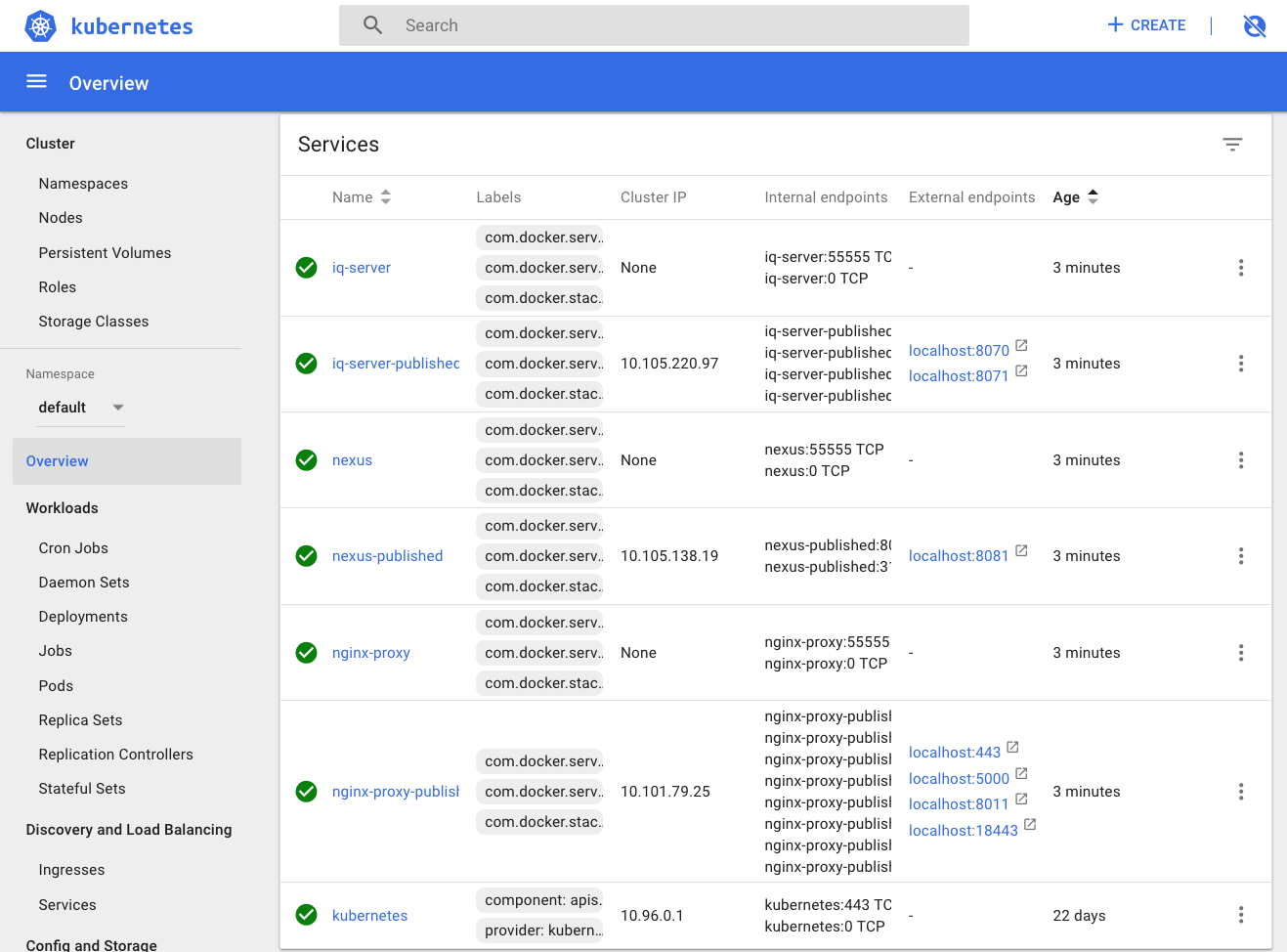Click external link icon beside localhost:8081
The image size is (1287, 952).
tap(1021, 551)
